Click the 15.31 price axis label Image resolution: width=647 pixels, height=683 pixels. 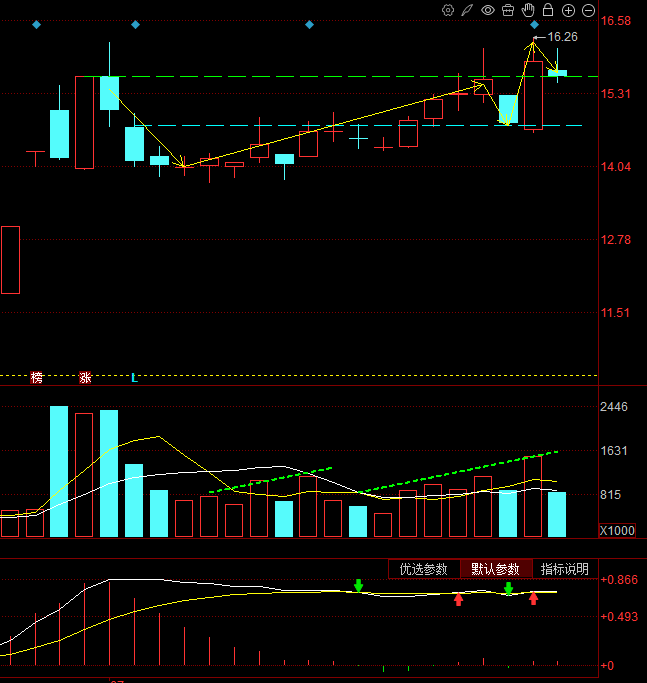[x=616, y=94]
